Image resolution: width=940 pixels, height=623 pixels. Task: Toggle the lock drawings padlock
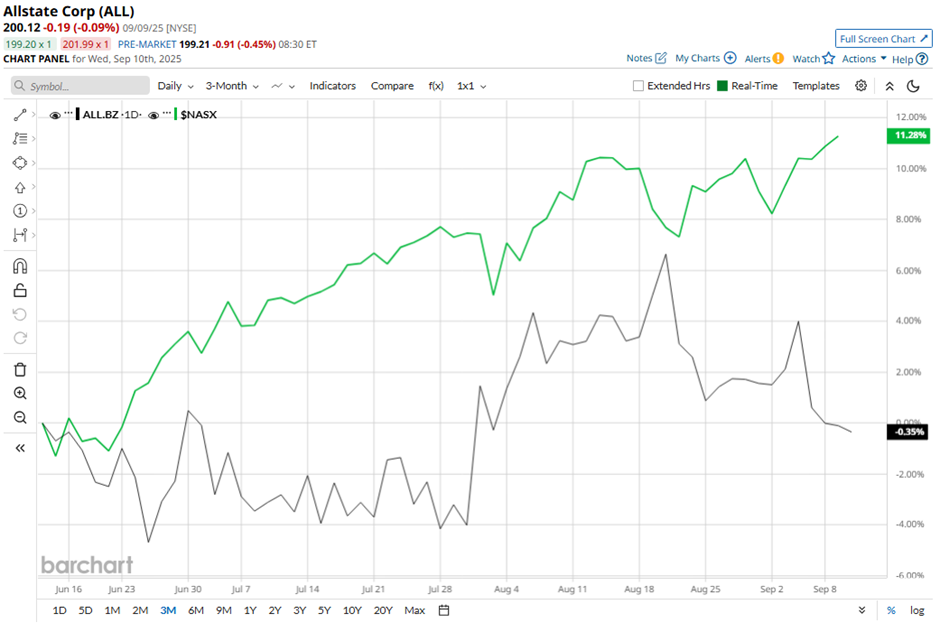click(20, 290)
